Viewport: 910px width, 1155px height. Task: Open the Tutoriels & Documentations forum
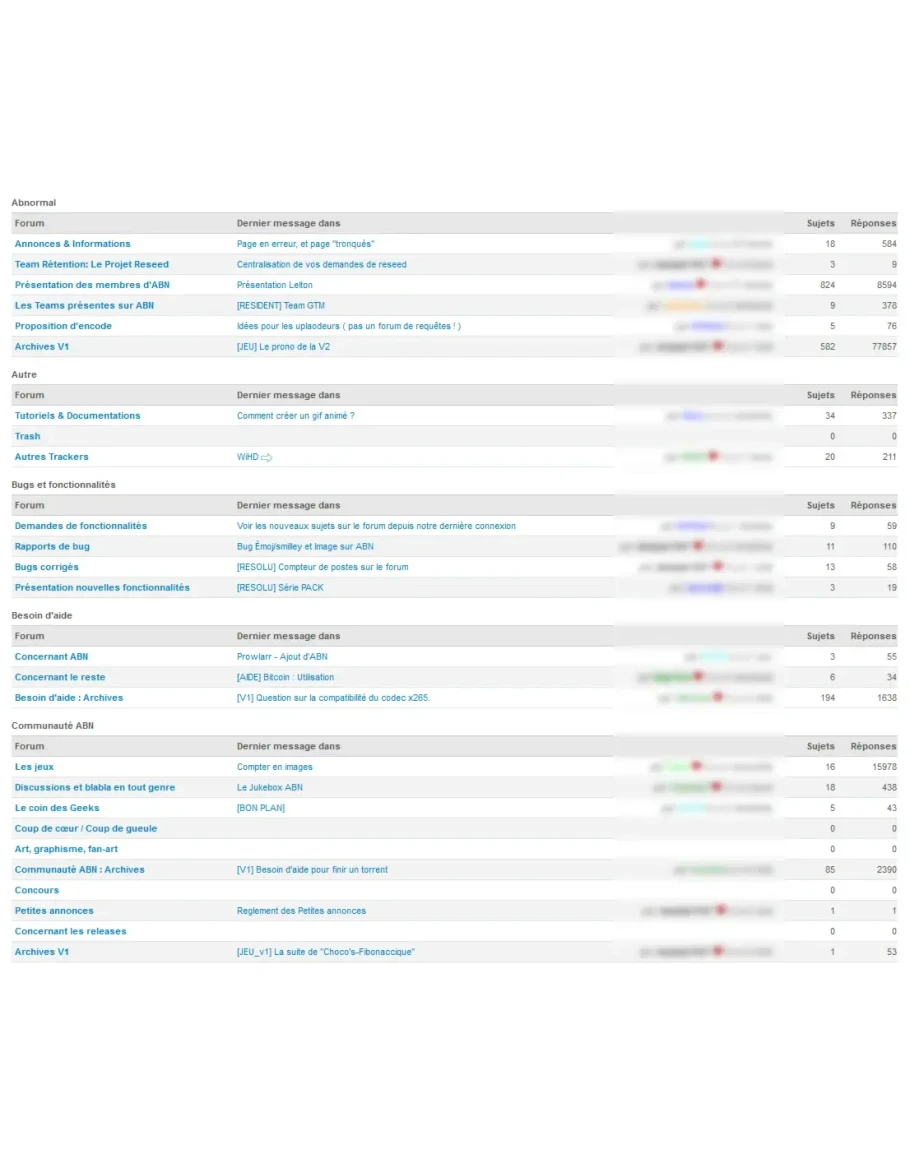77,416
